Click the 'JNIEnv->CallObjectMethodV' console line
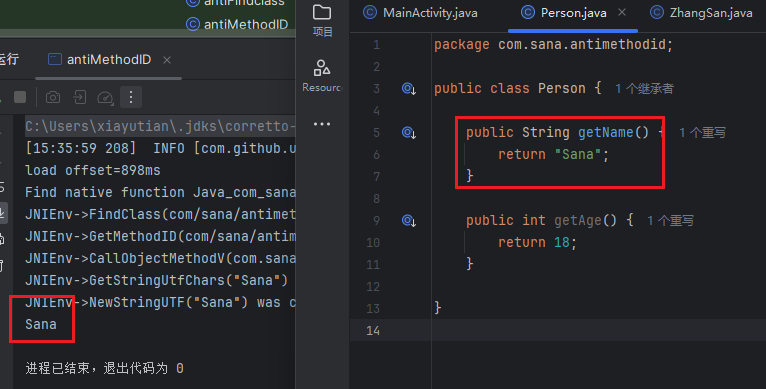766x389 pixels. coord(160,258)
